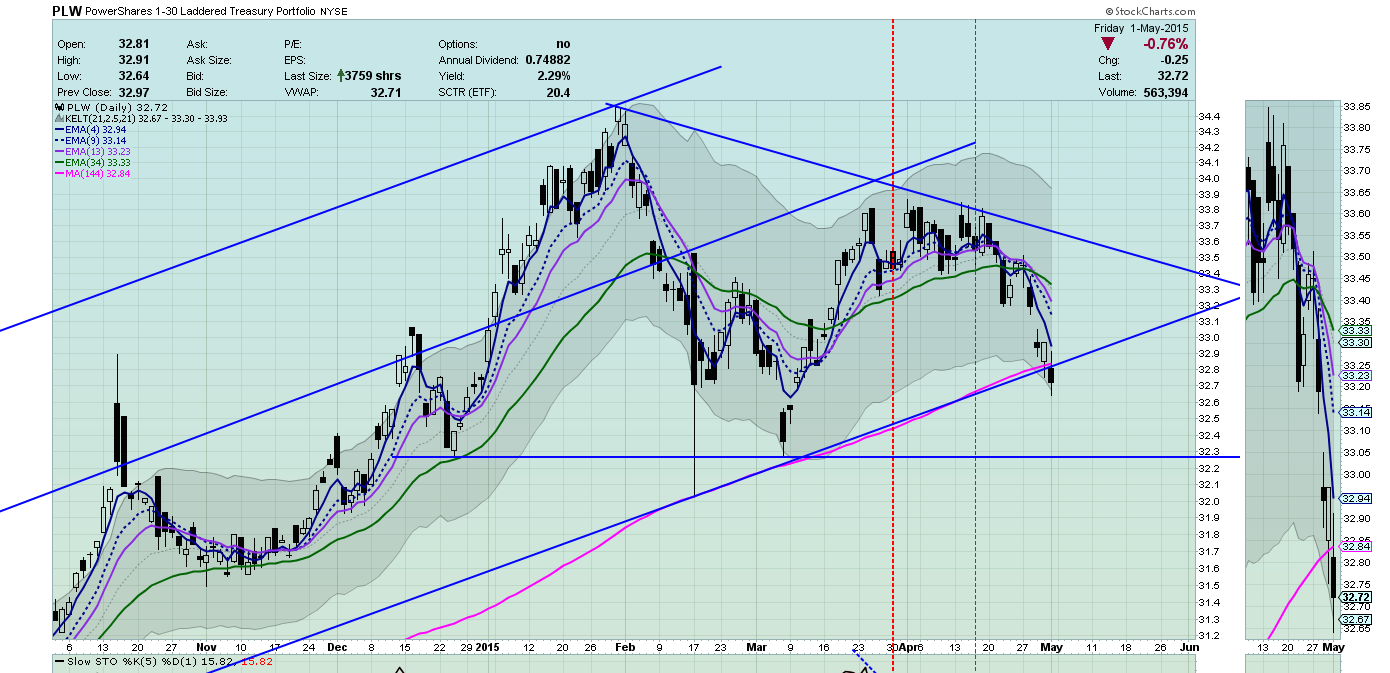Click the green up arrow beside Last Size
The height and width of the screenshot is (673, 1390).
pyautogui.click(x=340, y=76)
